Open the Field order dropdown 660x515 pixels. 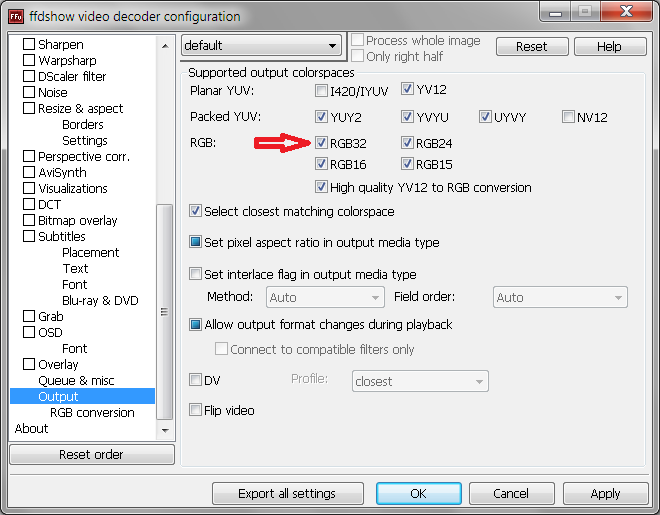click(560, 297)
